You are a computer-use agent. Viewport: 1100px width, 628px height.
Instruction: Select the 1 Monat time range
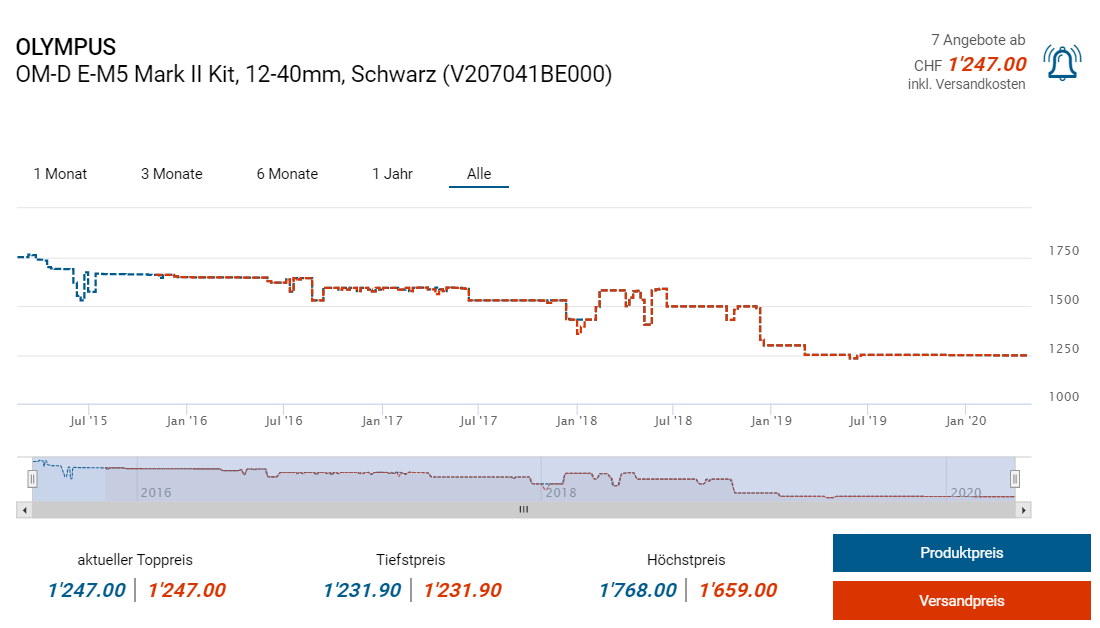60,174
